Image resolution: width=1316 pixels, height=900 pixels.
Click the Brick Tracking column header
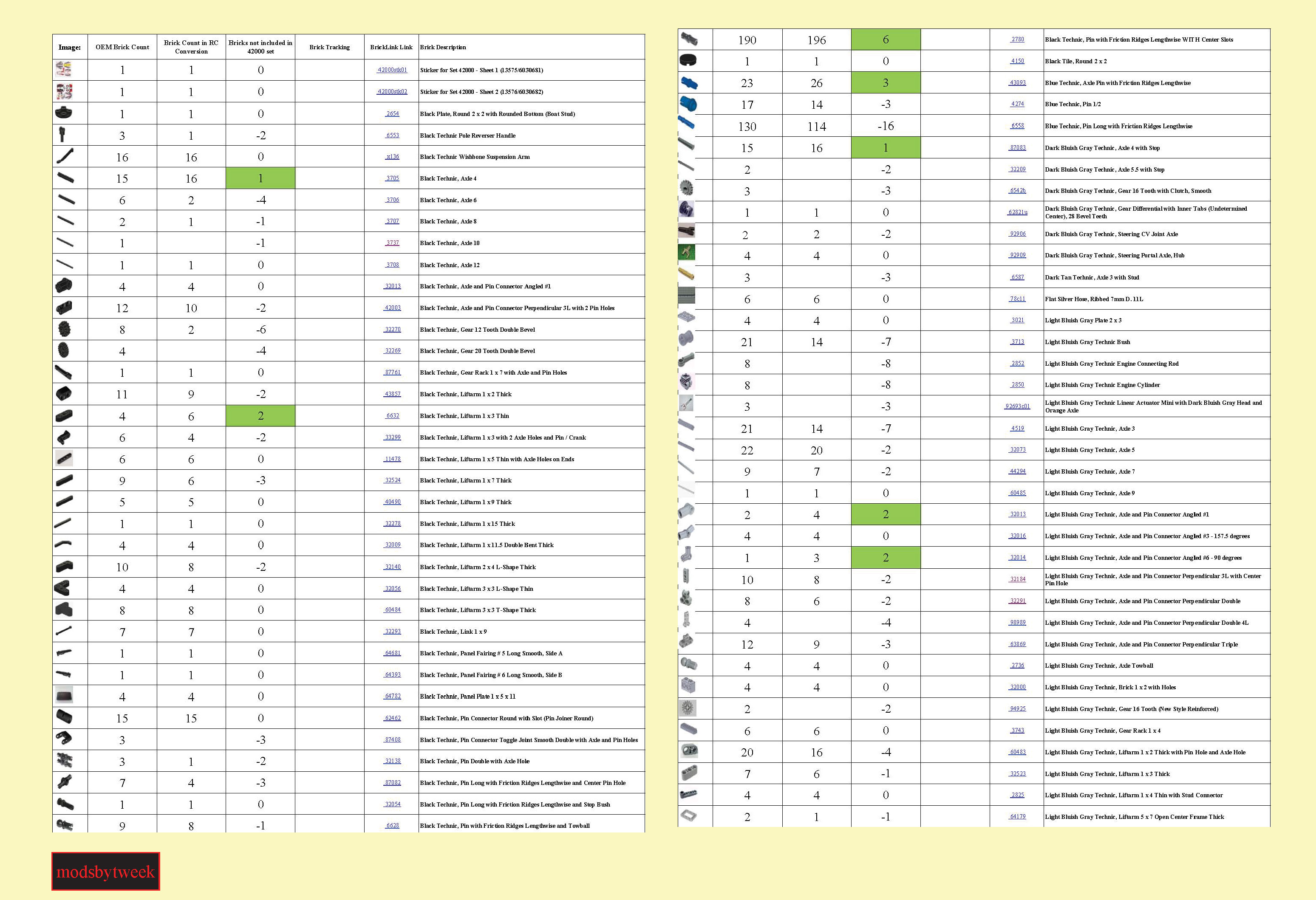pos(330,47)
